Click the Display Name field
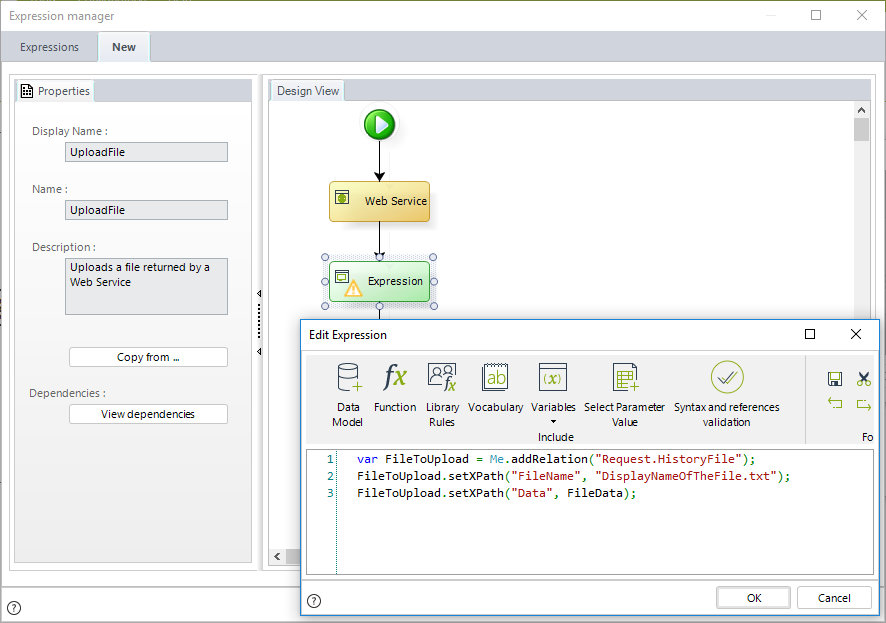 tap(146, 152)
